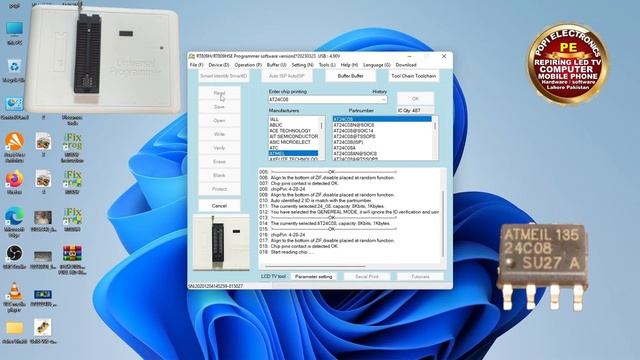Open the Help (H) menu
Screen dimensions: 640x360
click(x=349, y=65)
